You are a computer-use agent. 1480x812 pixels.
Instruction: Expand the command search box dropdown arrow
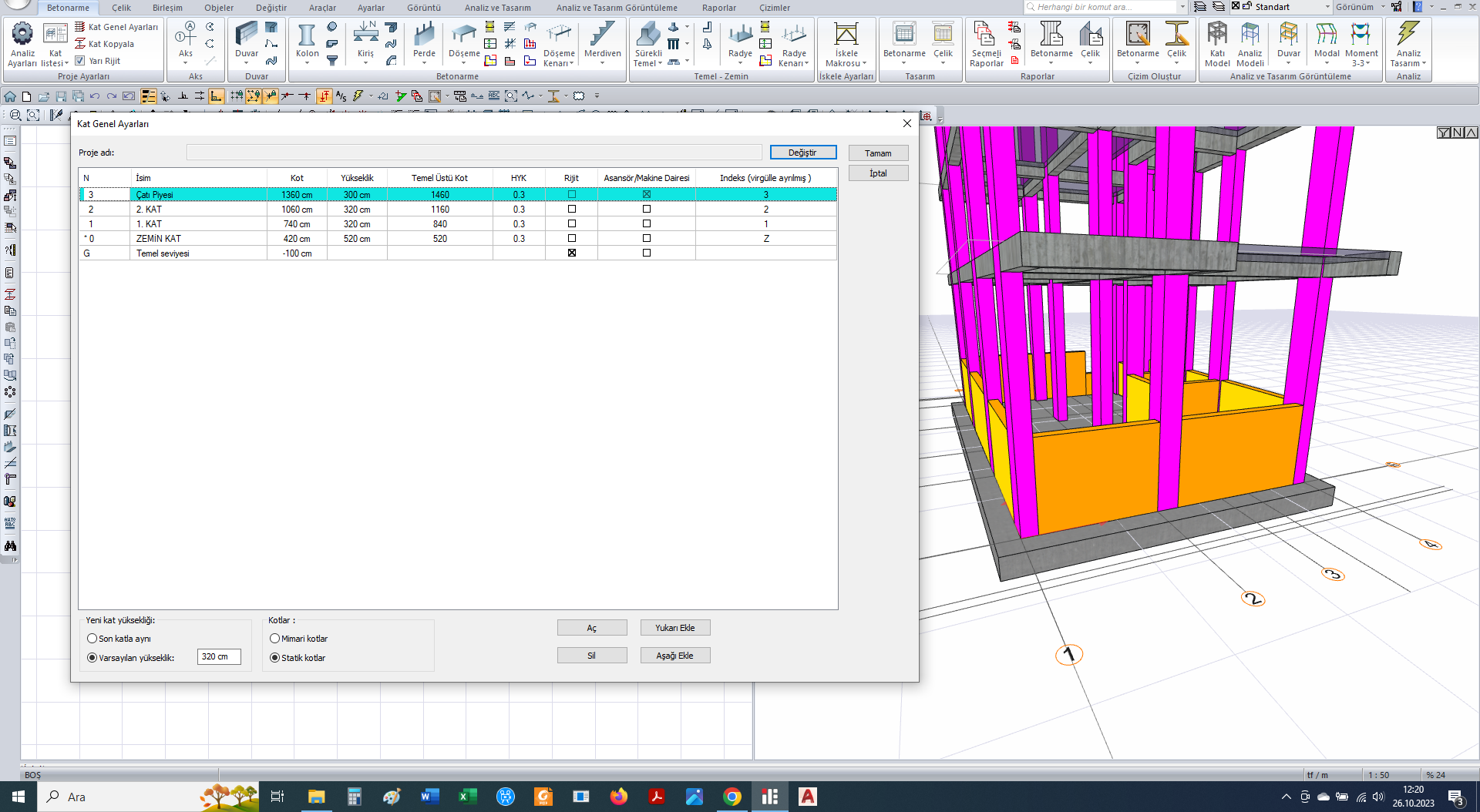1182,7
